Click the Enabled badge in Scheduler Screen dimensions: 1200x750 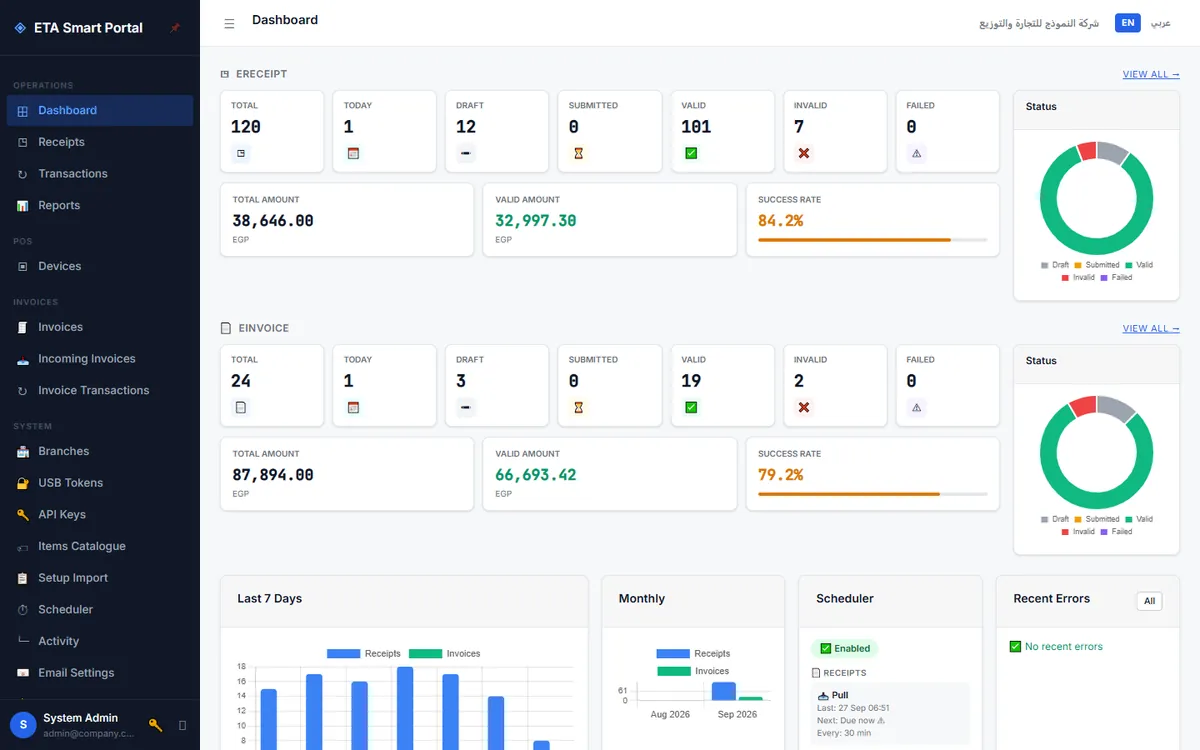click(x=845, y=649)
